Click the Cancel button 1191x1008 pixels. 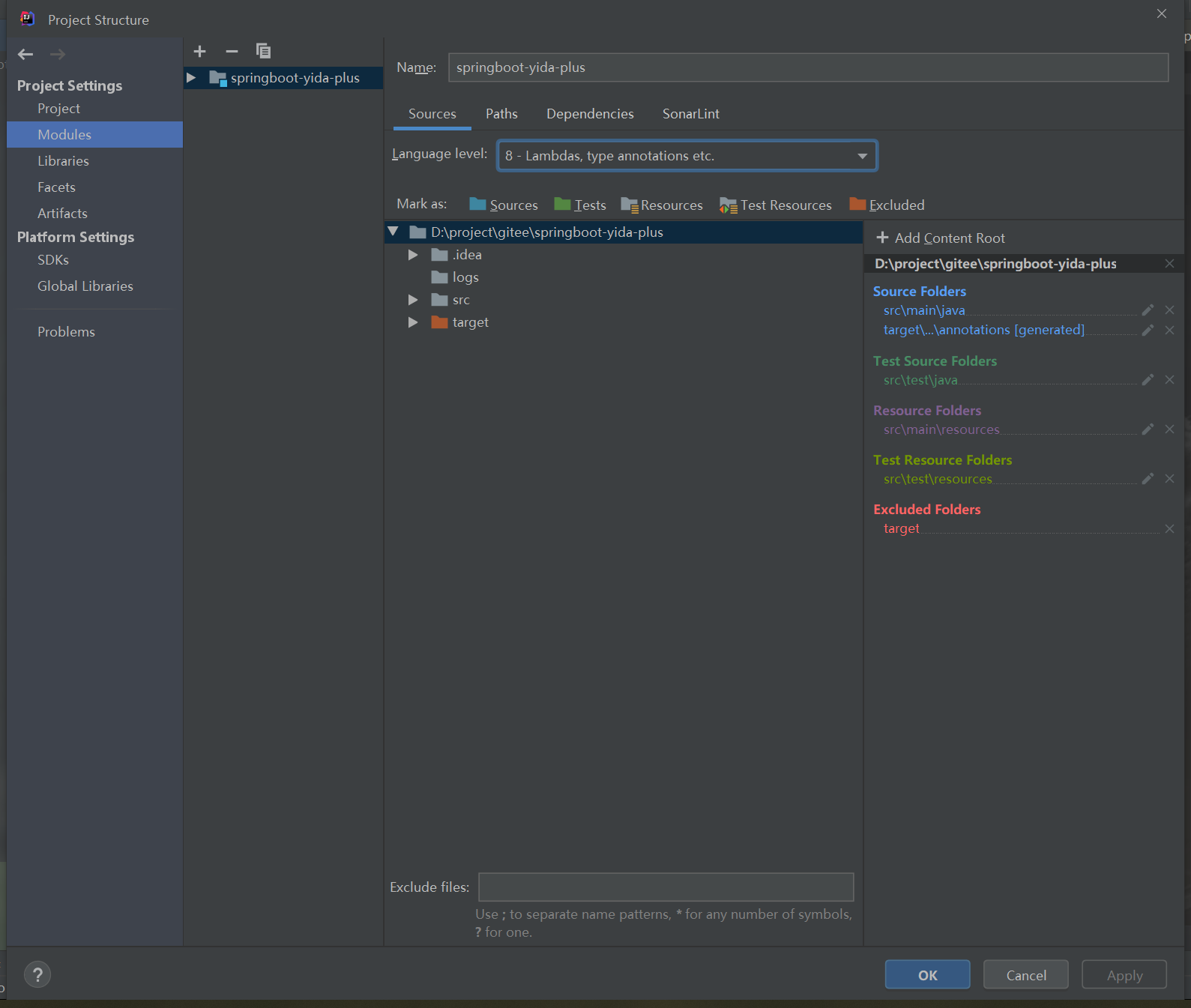point(1025,974)
